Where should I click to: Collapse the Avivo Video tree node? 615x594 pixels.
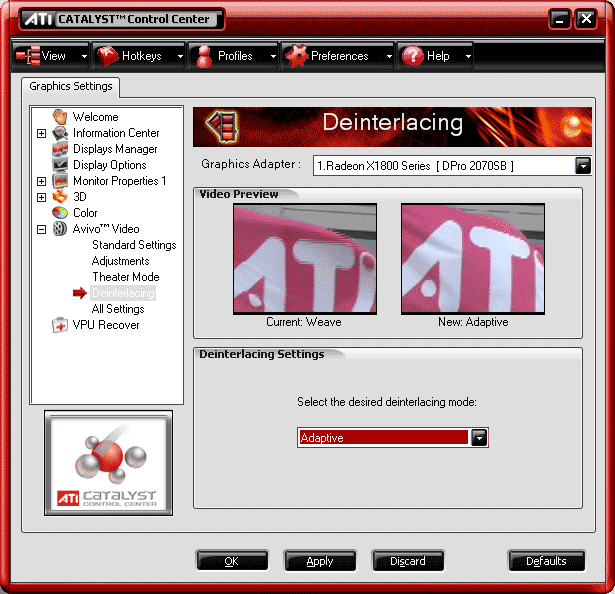[x=41, y=229]
